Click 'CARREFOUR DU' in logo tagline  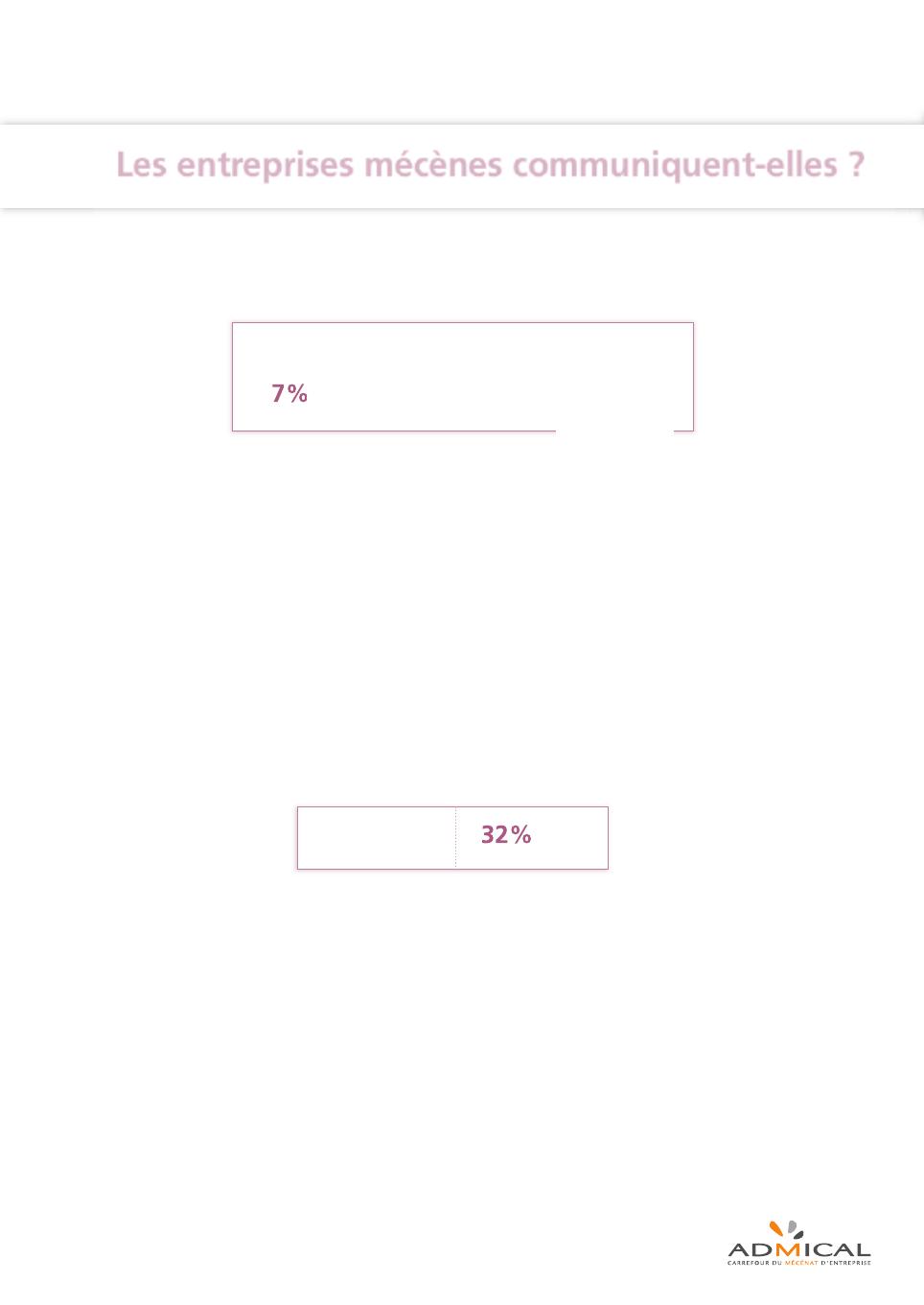(x=754, y=1262)
